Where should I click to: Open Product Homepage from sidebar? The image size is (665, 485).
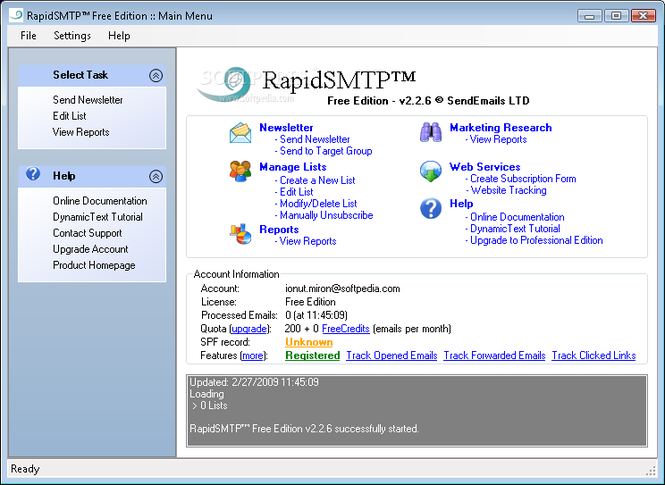pyautogui.click(x=94, y=265)
